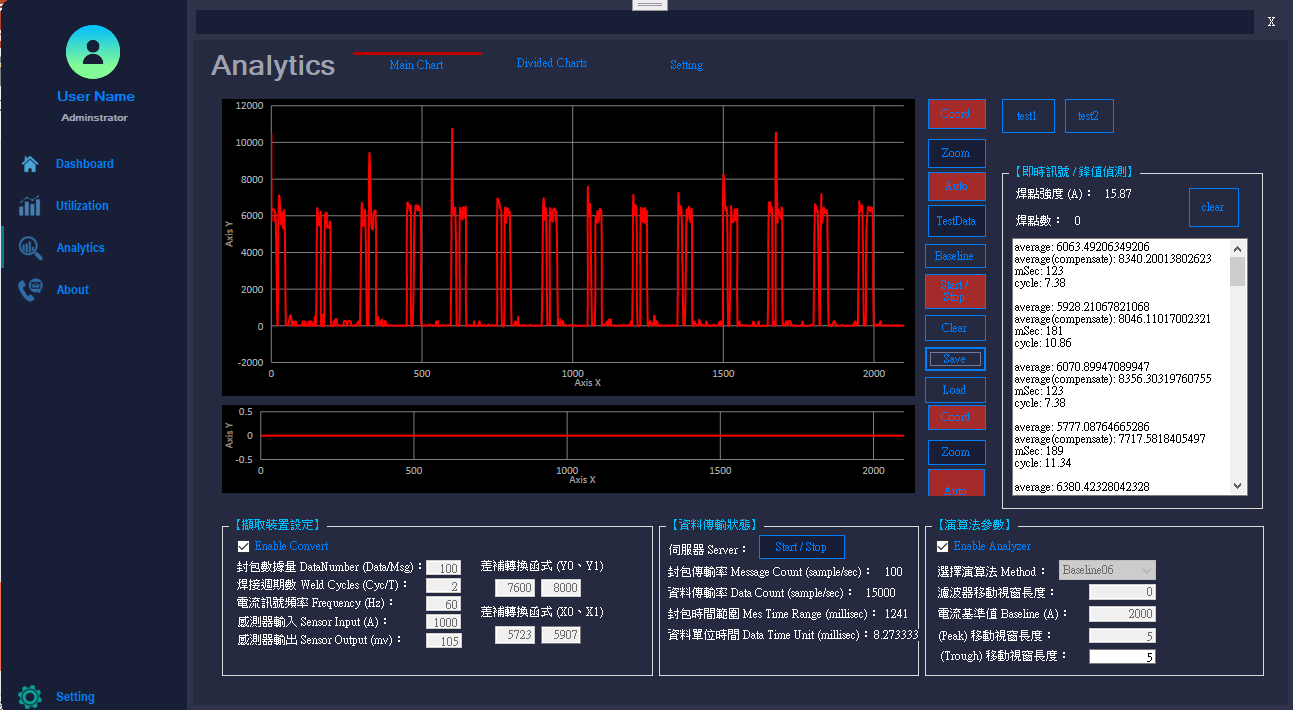1293x710 pixels.
Task: Click the Save button
Action: tap(954, 359)
